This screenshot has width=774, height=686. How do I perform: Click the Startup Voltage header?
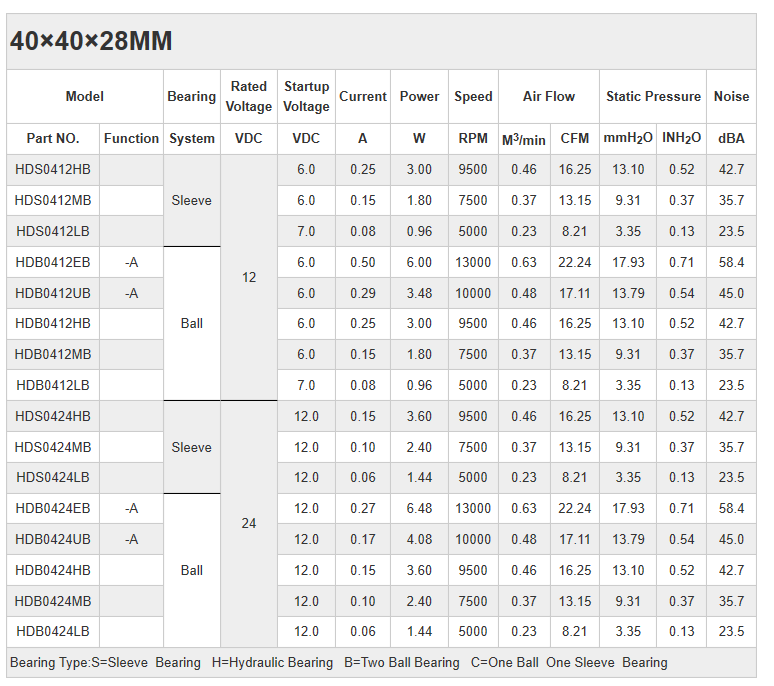pyautogui.click(x=306, y=97)
